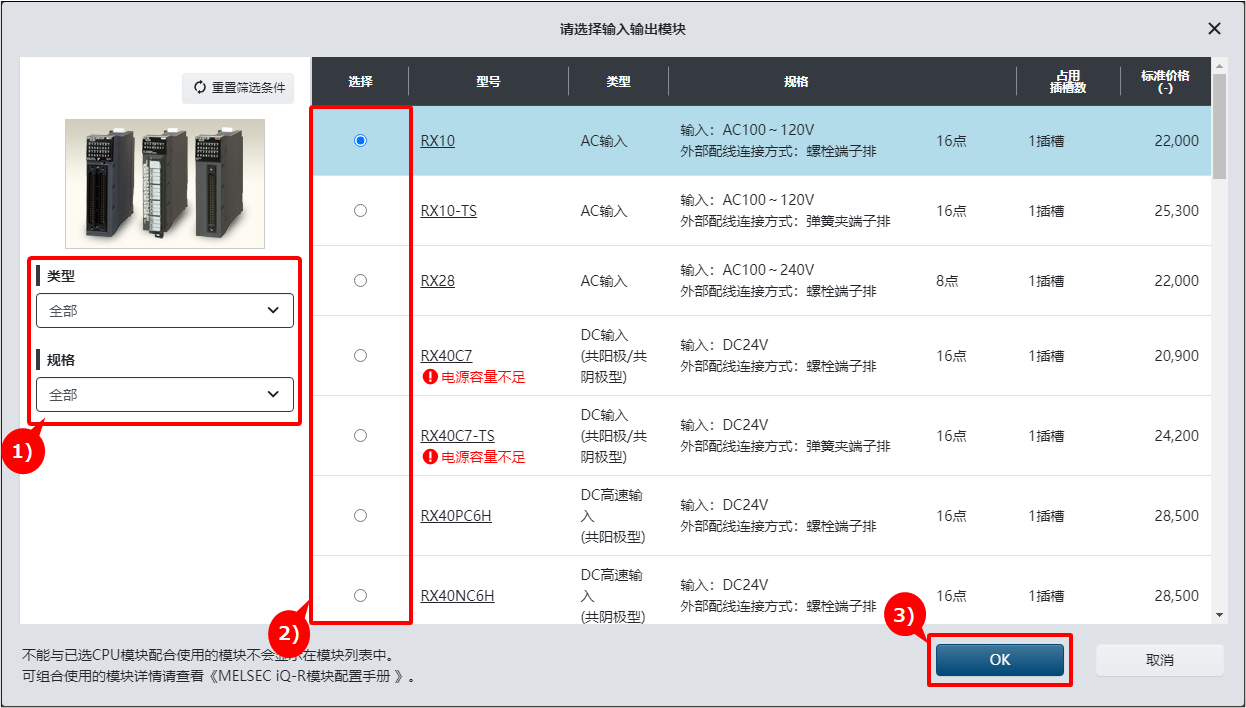Select the RX10-TS radio button
1246x708 pixels.
click(360, 211)
